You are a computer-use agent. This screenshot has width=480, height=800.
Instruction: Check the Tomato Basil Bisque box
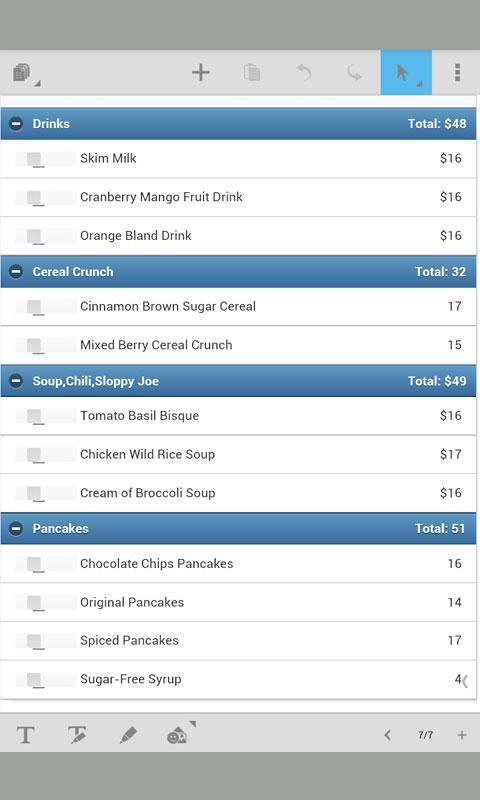pyautogui.click(x=35, y=416)
